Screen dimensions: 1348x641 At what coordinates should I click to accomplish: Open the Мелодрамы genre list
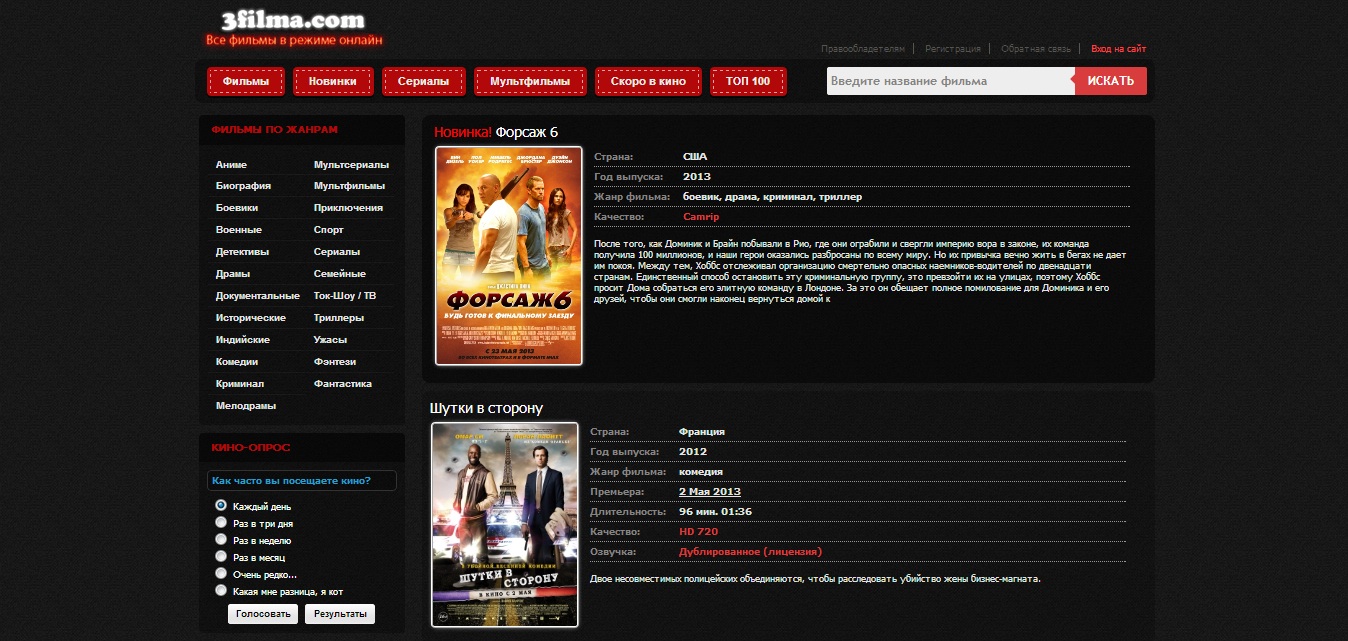pos(246,406)
